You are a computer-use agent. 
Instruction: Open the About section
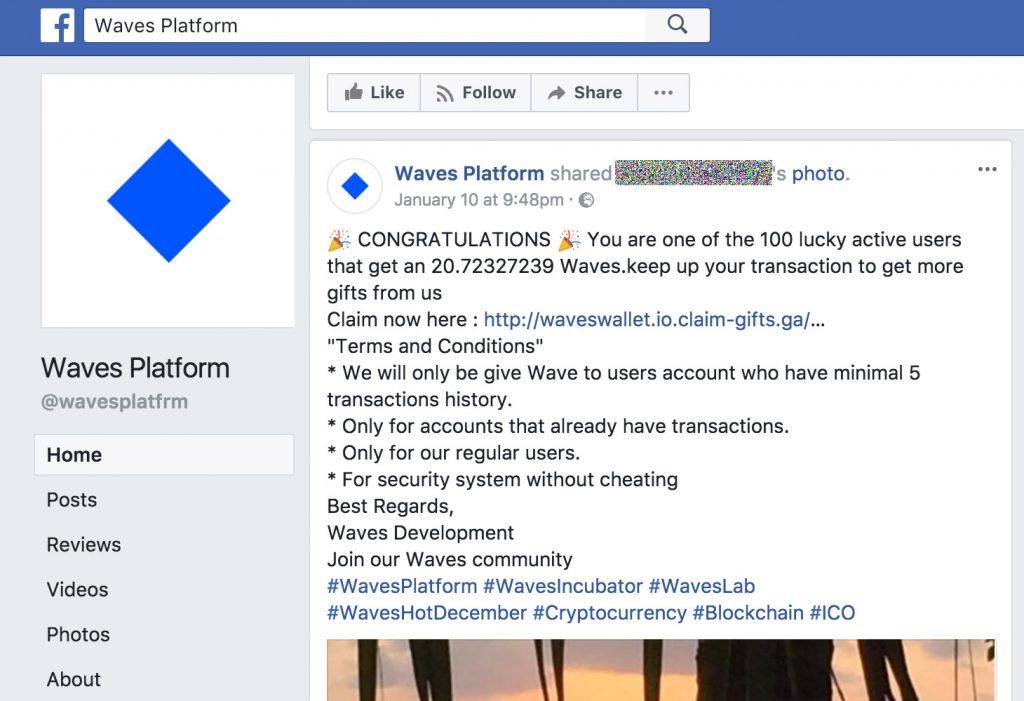[x=73, y=679]
